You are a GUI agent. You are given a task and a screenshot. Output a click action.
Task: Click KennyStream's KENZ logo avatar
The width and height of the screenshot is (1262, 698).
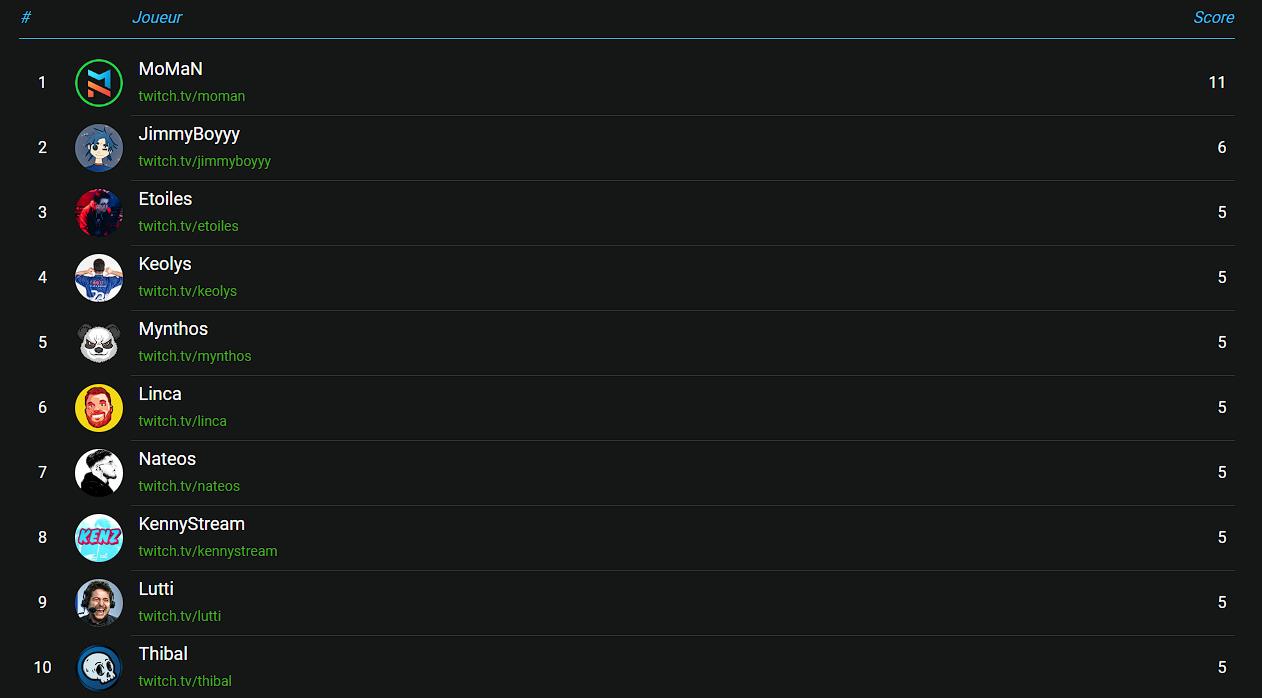[99, 538]
